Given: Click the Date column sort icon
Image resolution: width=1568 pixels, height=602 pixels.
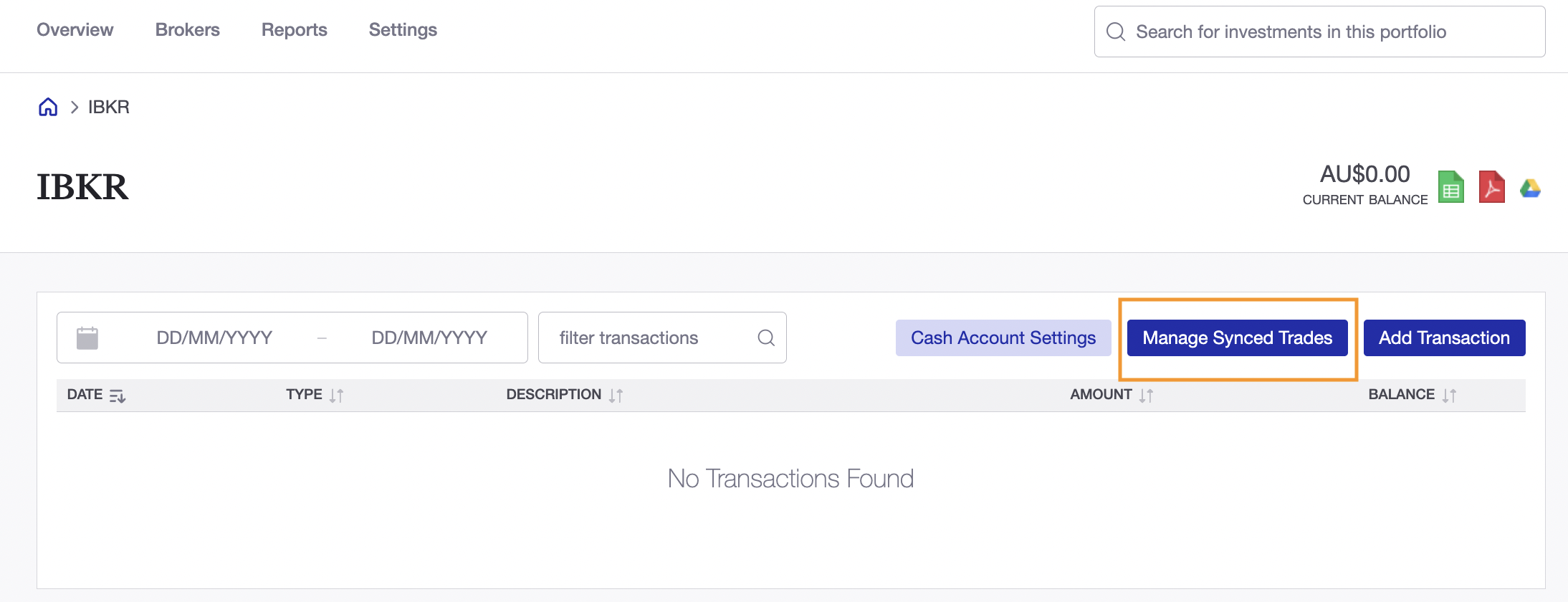Looking at the screenshot, I should coord(118,395).
